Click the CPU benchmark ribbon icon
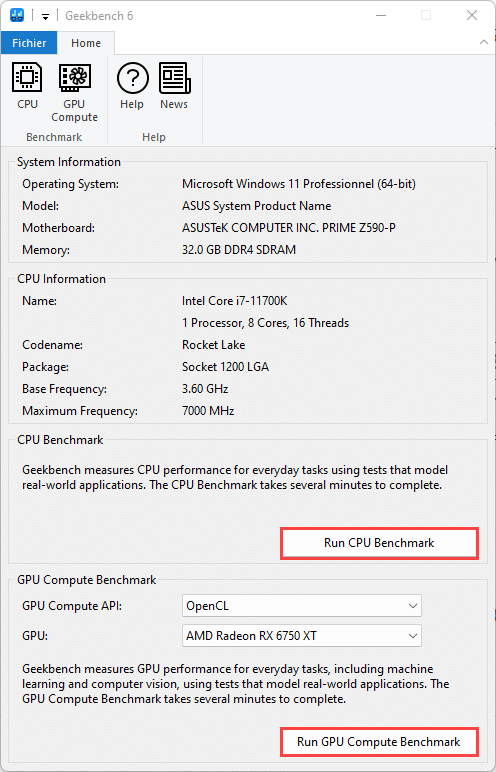496x772 pixels. pyautogui.click(x=27, y=86)
